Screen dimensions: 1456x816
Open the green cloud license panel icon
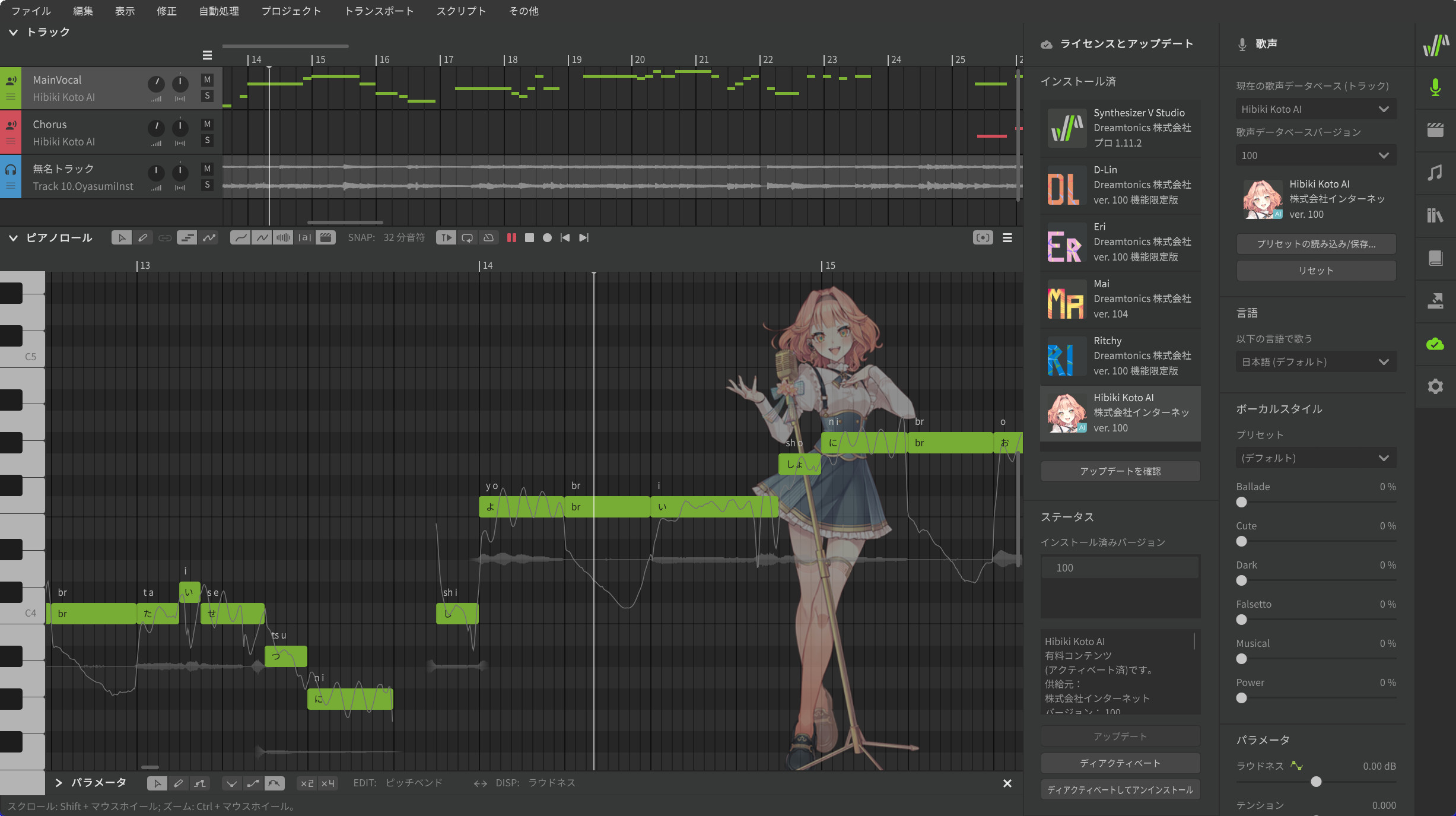1435,344
